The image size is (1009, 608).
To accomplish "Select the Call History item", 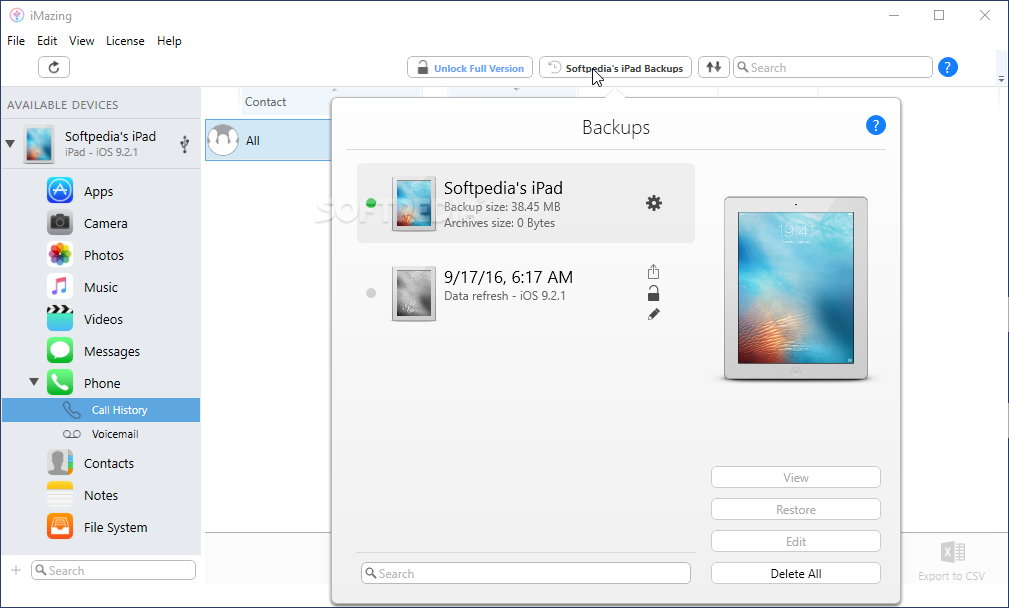I will point(101,410).
